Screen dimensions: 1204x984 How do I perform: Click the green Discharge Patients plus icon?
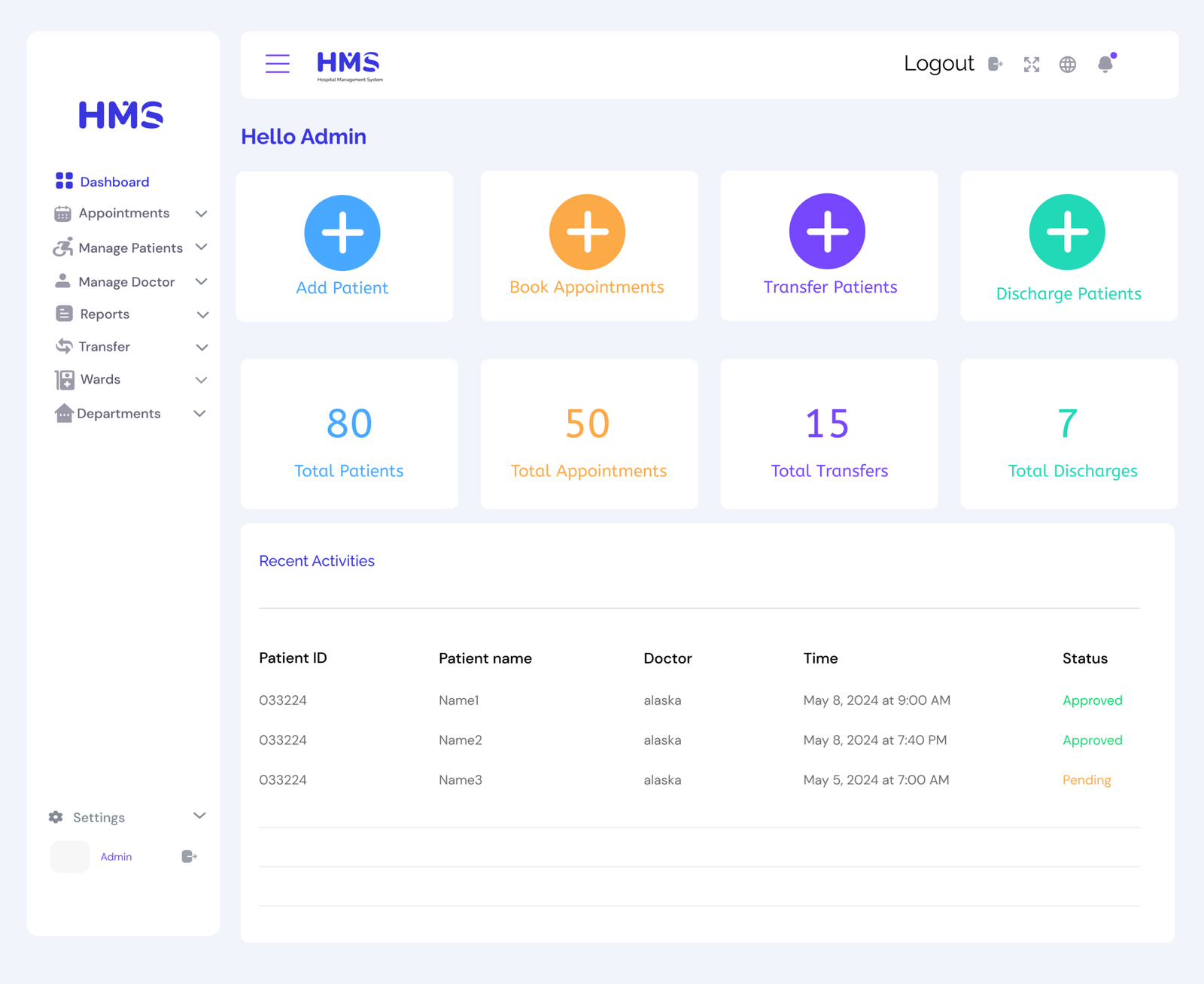(1067, 232)
